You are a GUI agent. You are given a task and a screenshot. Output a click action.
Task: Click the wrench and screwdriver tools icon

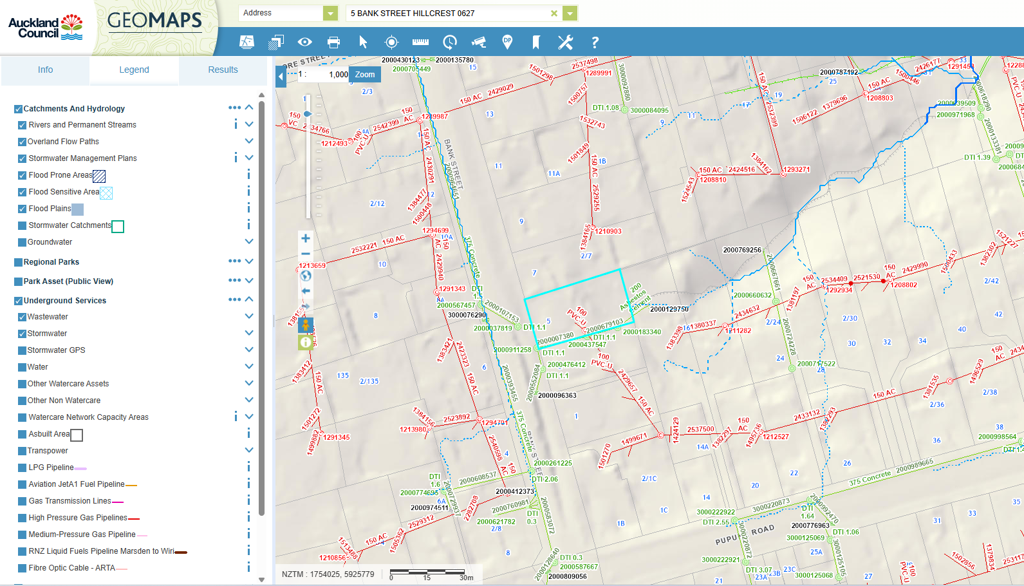click(x=565, y=42)
